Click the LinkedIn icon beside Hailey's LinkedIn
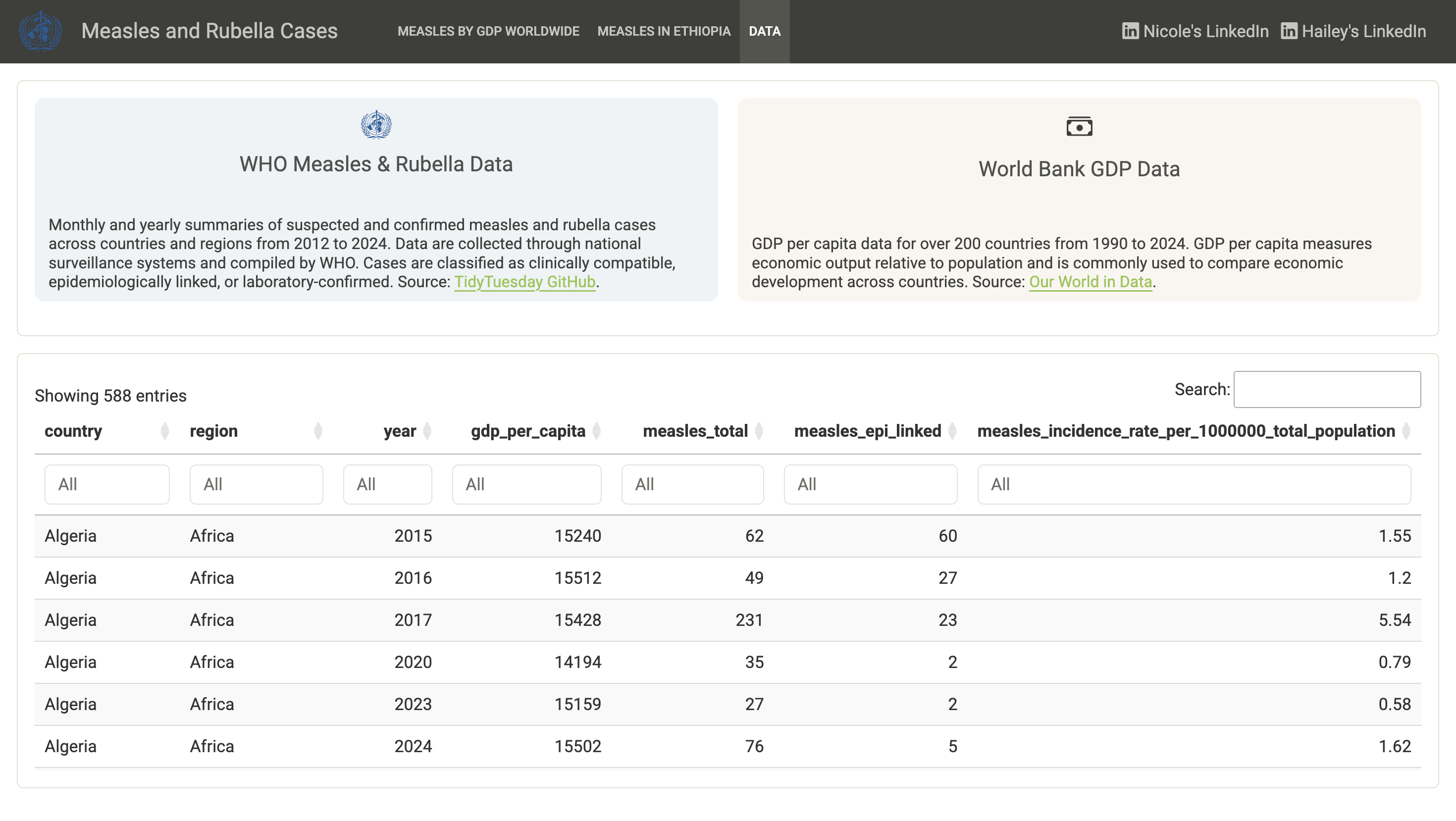This screenshot has width=1456, height=821. click(1289, 31)
